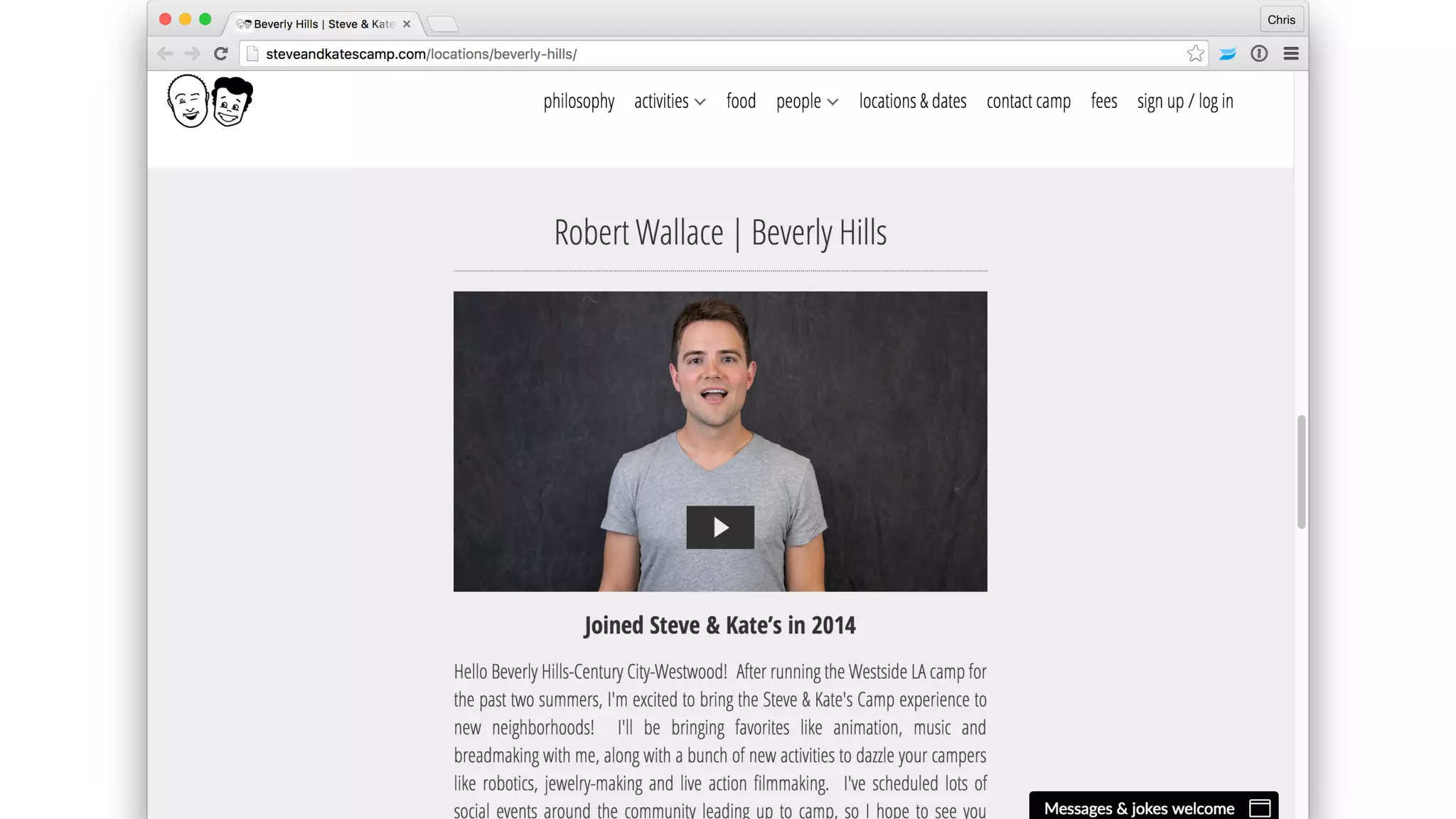
Task: Reload the page
Action: [221, 54]
